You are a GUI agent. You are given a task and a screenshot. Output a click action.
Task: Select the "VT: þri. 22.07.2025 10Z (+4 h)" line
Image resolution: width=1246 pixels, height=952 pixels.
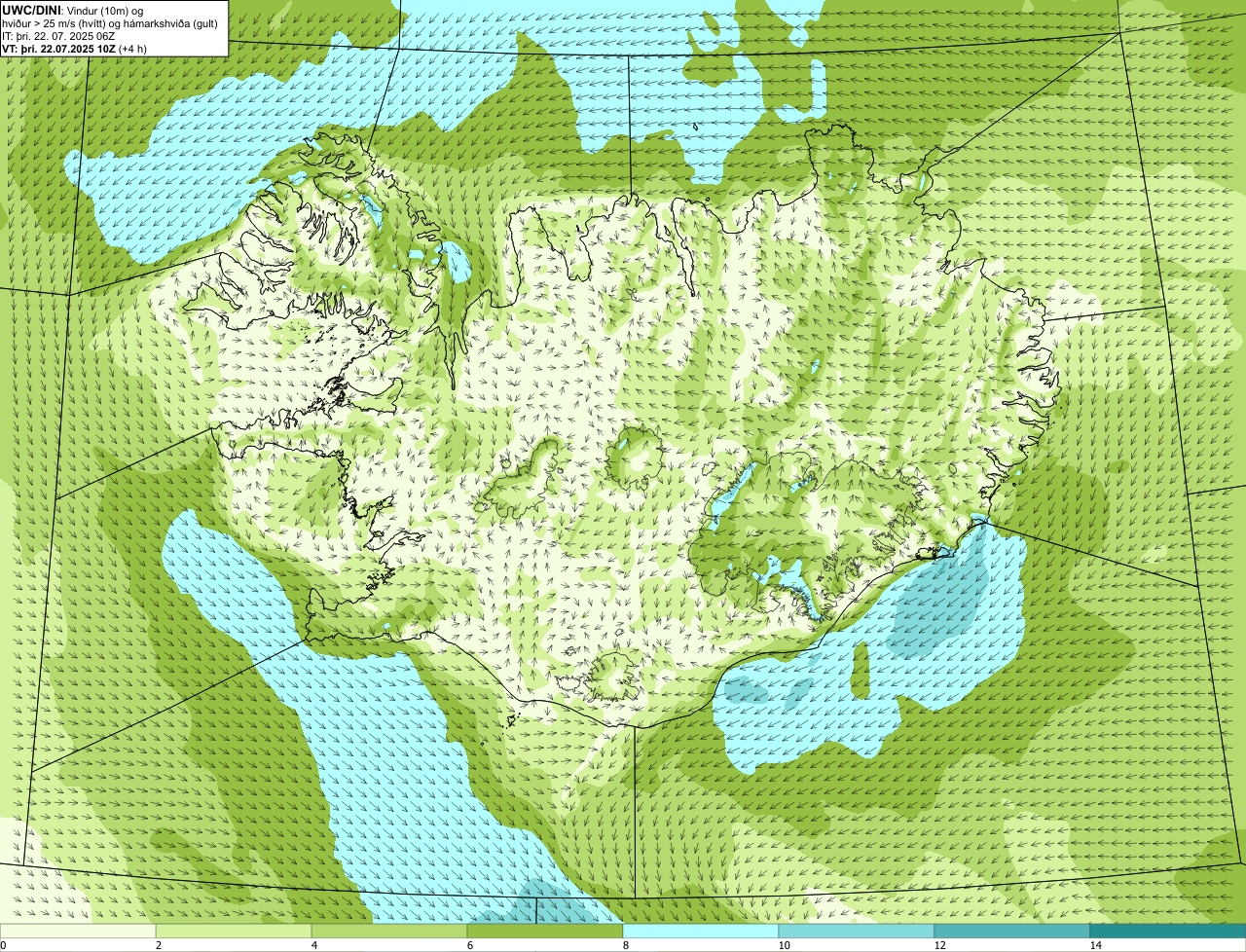[75, 48]
